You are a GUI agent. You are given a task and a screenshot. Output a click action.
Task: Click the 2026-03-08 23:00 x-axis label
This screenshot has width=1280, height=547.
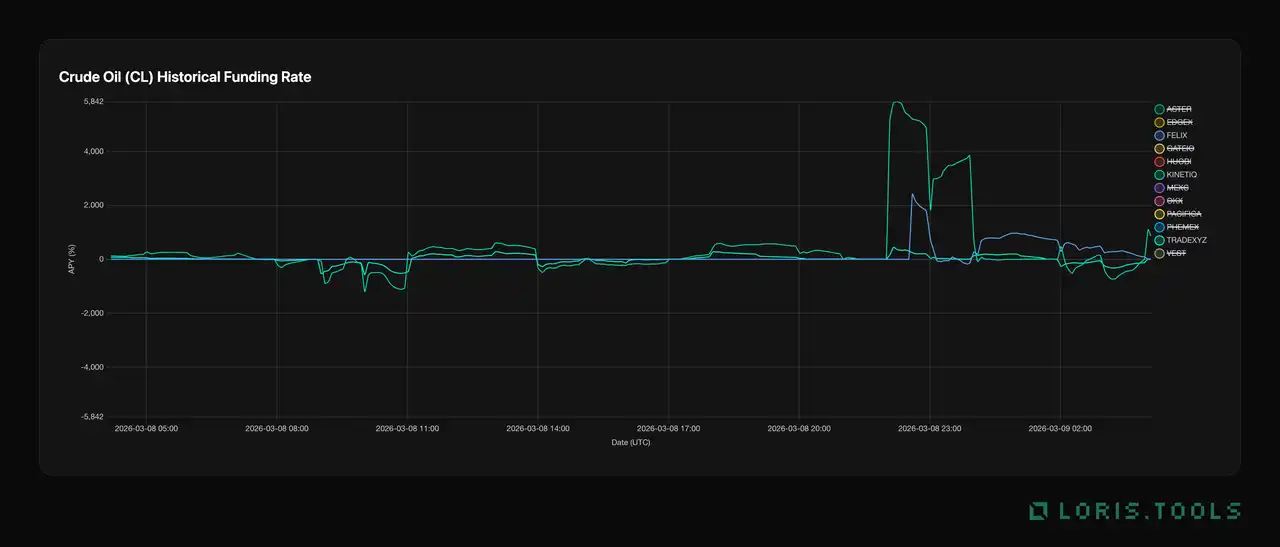tap(929, 428)
